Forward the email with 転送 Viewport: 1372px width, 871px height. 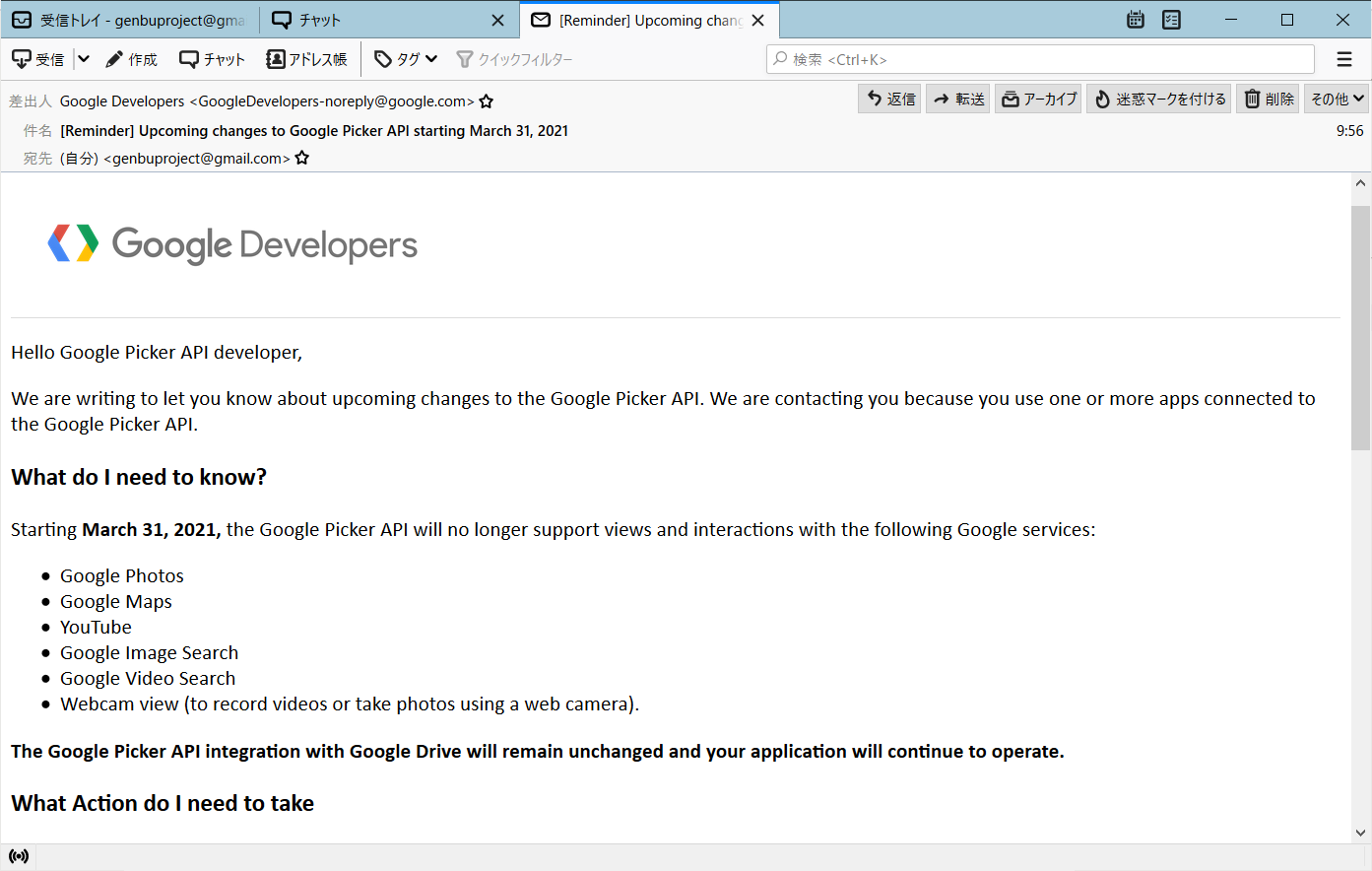[958, 99]
